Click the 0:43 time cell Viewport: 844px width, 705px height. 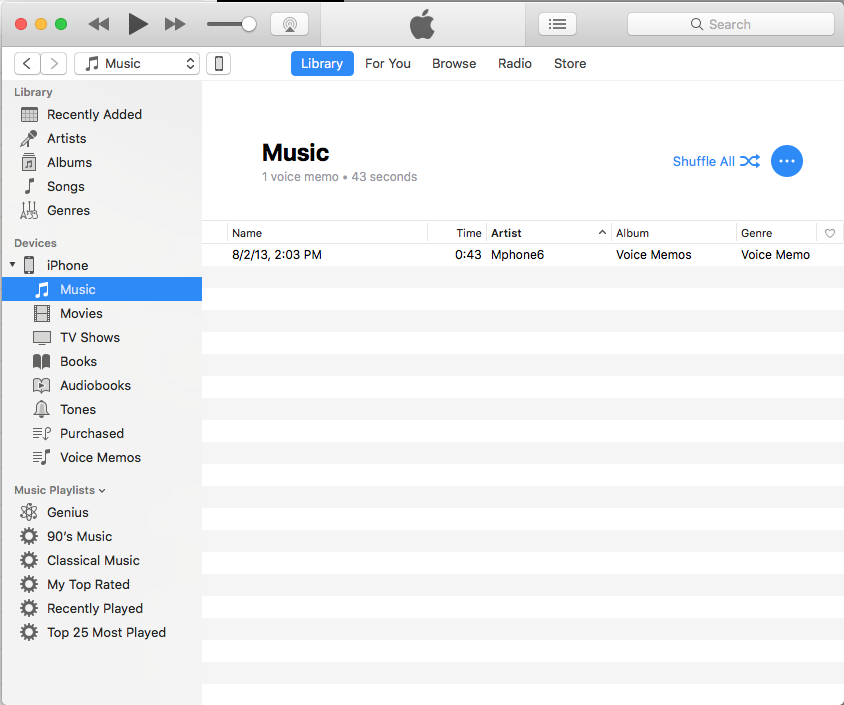[468, 255]
